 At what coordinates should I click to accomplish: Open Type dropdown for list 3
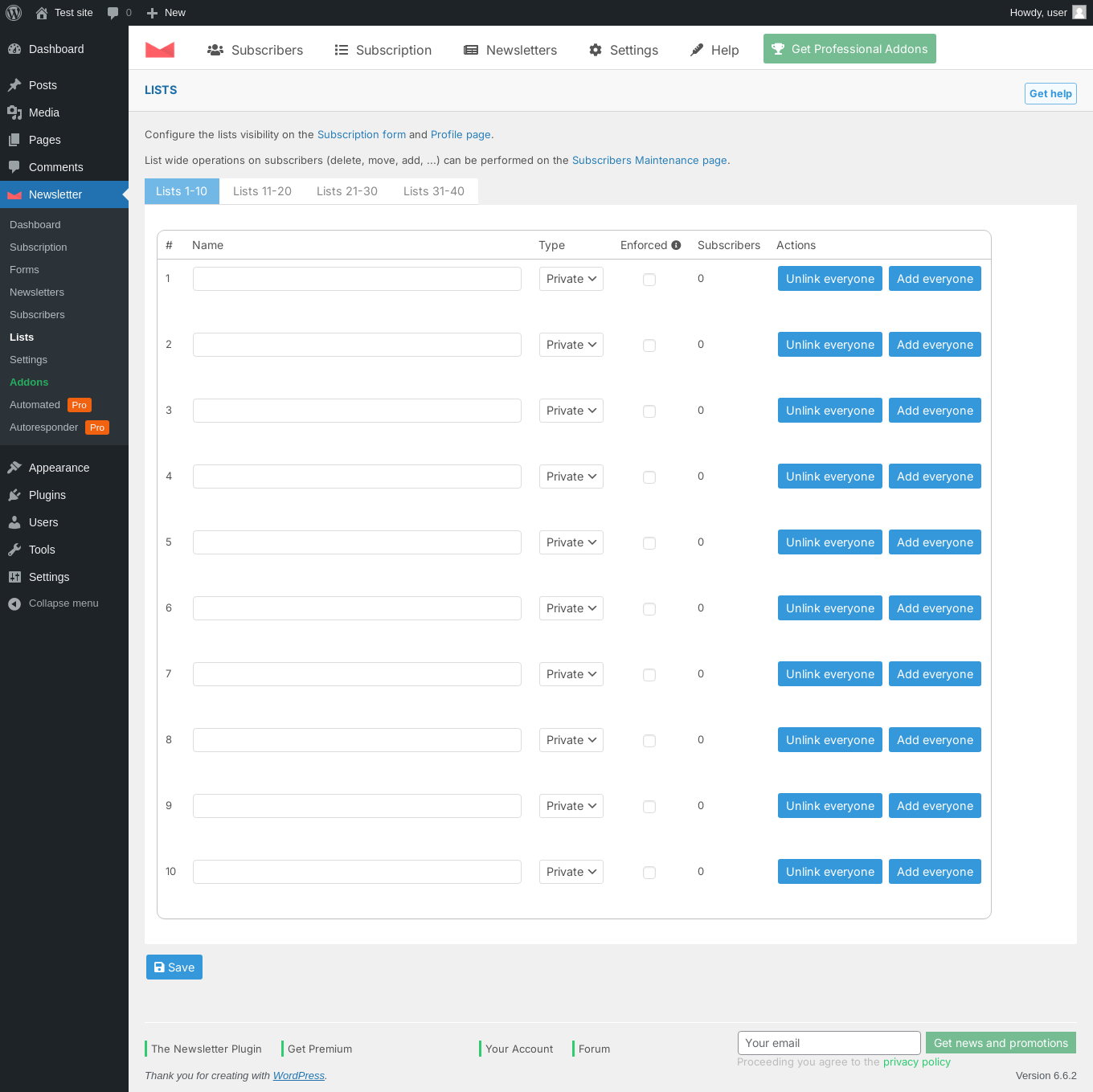(x=571, y=411)
